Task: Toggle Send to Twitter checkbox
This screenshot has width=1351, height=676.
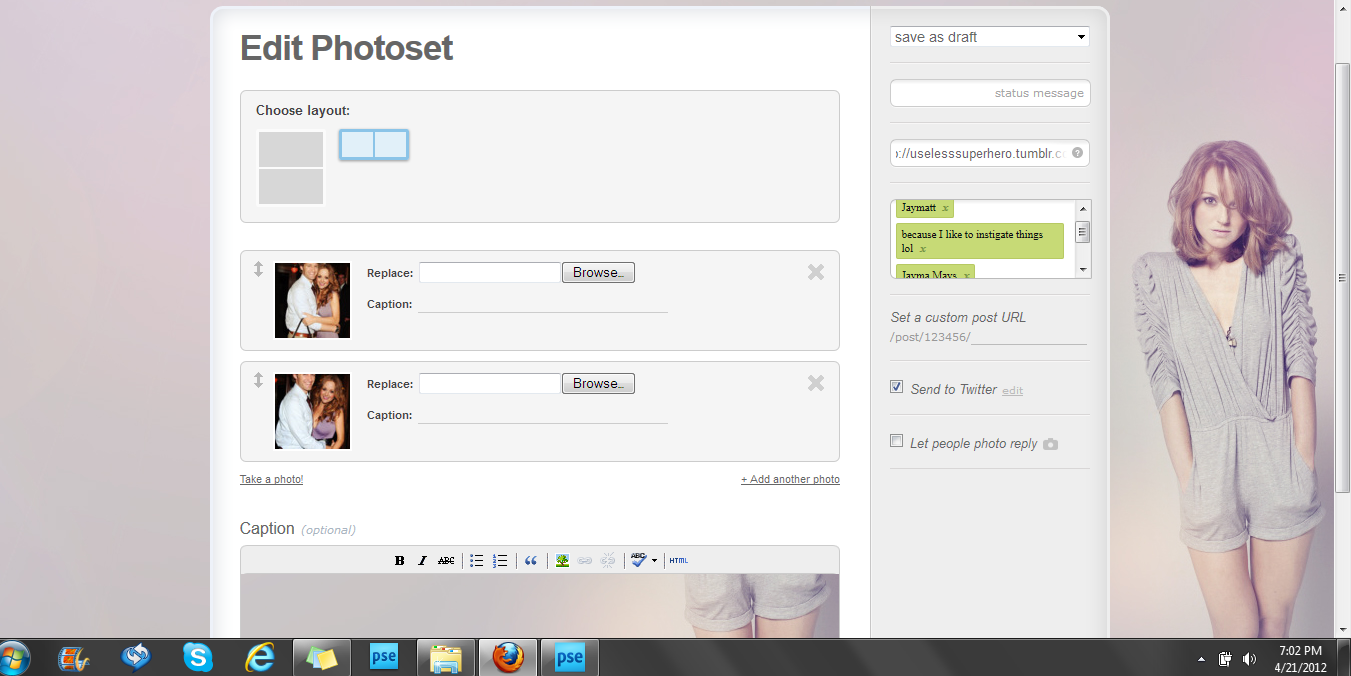Action: point(897,387)
